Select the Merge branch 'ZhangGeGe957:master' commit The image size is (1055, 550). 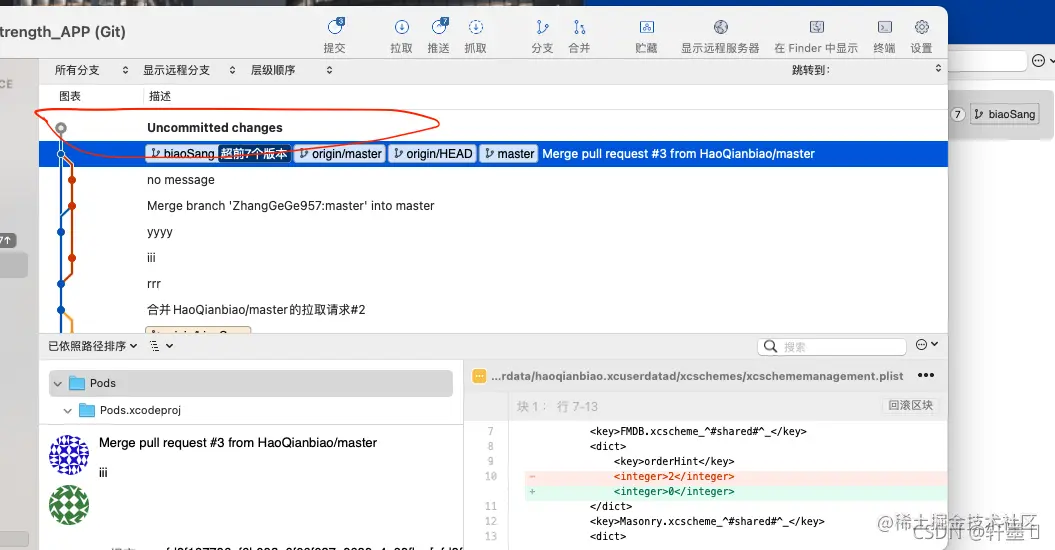coord(493,206)
